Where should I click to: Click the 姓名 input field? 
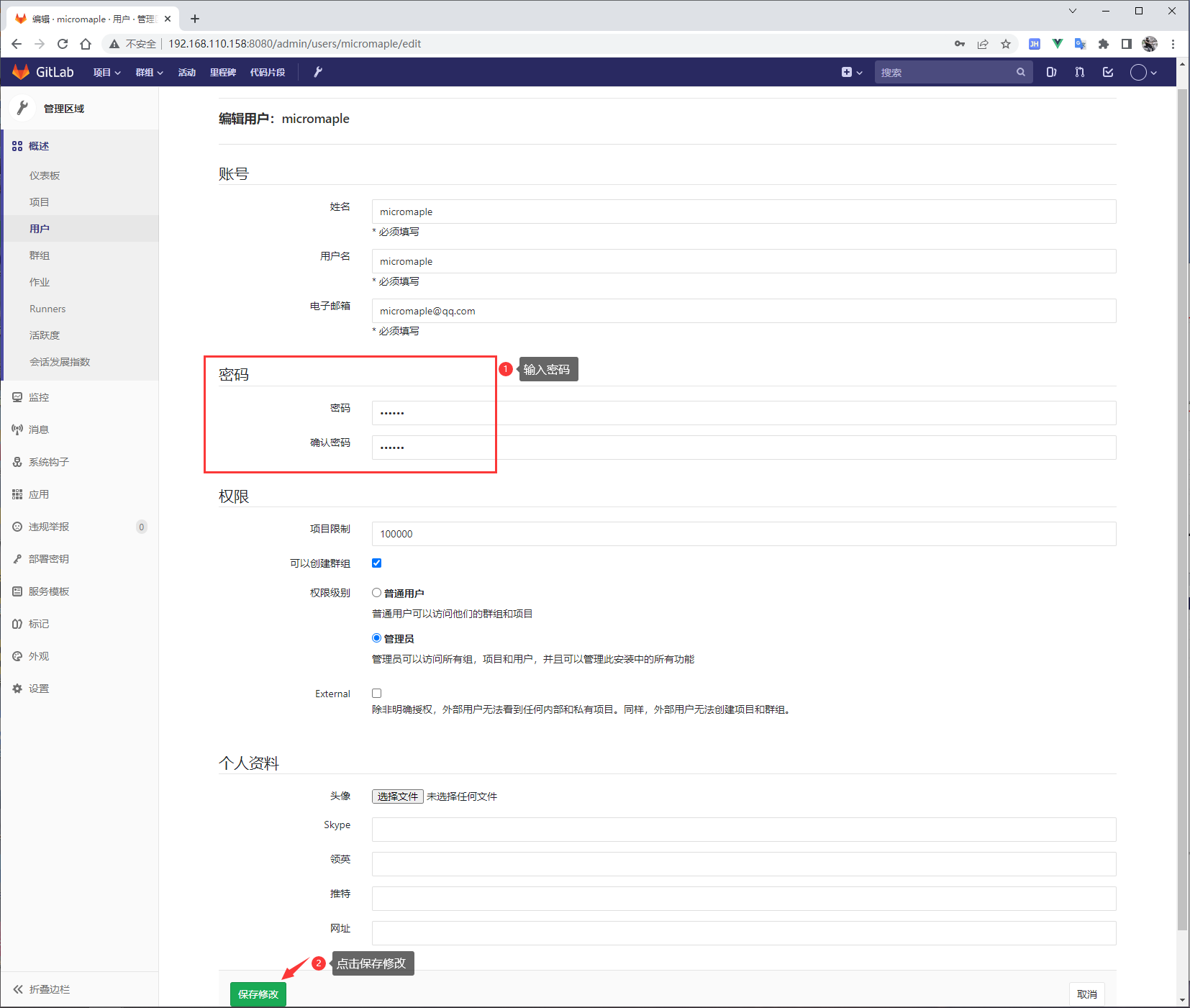[x=744, y=212]
